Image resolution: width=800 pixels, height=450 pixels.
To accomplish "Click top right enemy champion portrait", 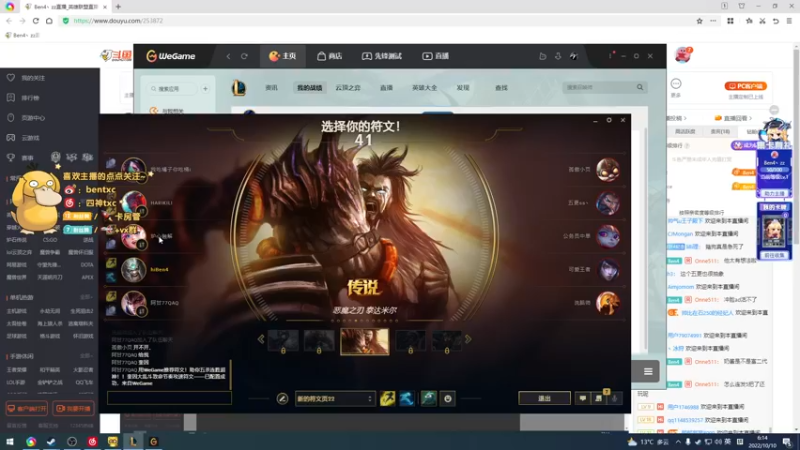I will click(x=608, y=170).
